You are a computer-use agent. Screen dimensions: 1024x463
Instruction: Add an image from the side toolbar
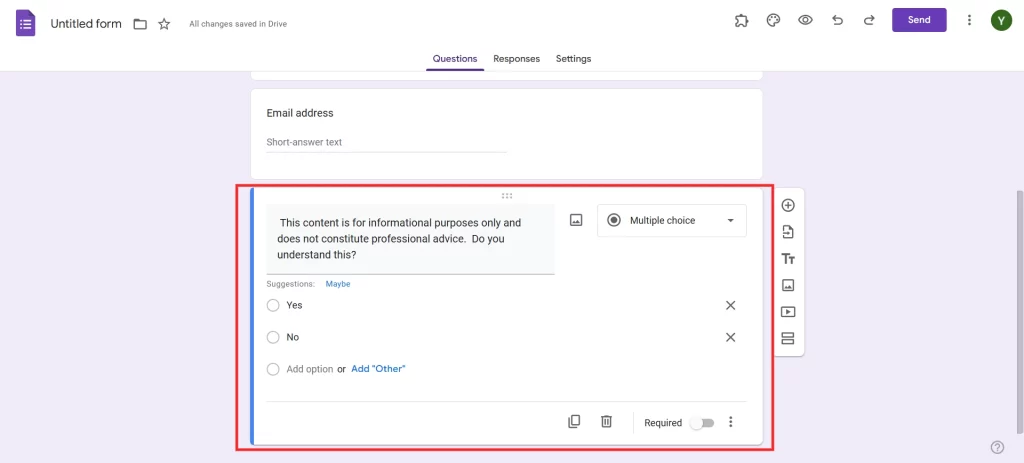[788, 285]
